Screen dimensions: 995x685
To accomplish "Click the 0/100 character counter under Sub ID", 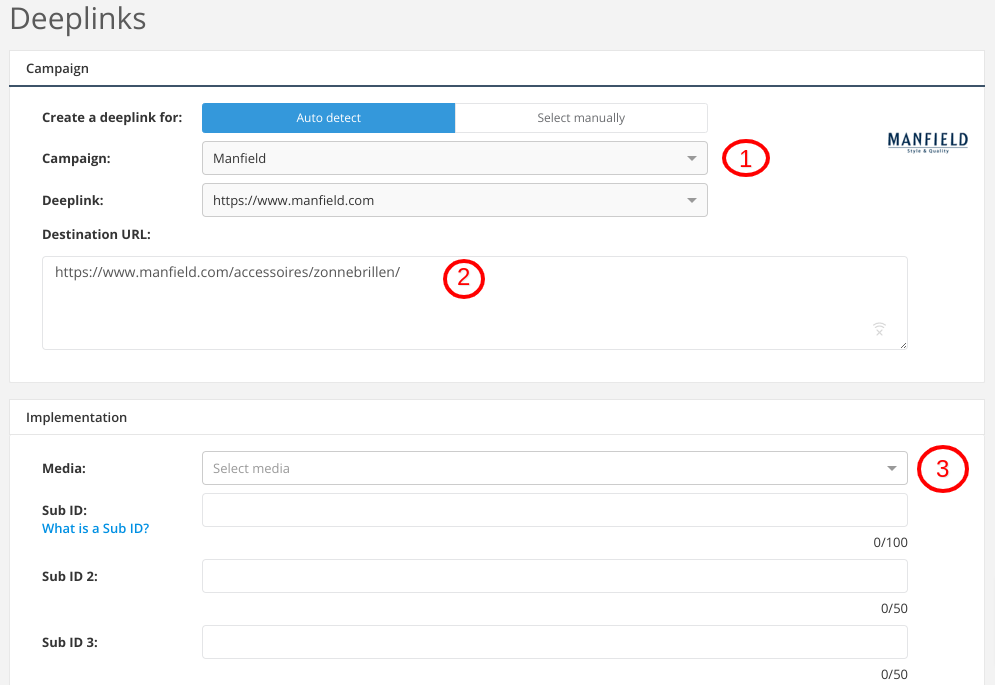I will coord(890,542).
